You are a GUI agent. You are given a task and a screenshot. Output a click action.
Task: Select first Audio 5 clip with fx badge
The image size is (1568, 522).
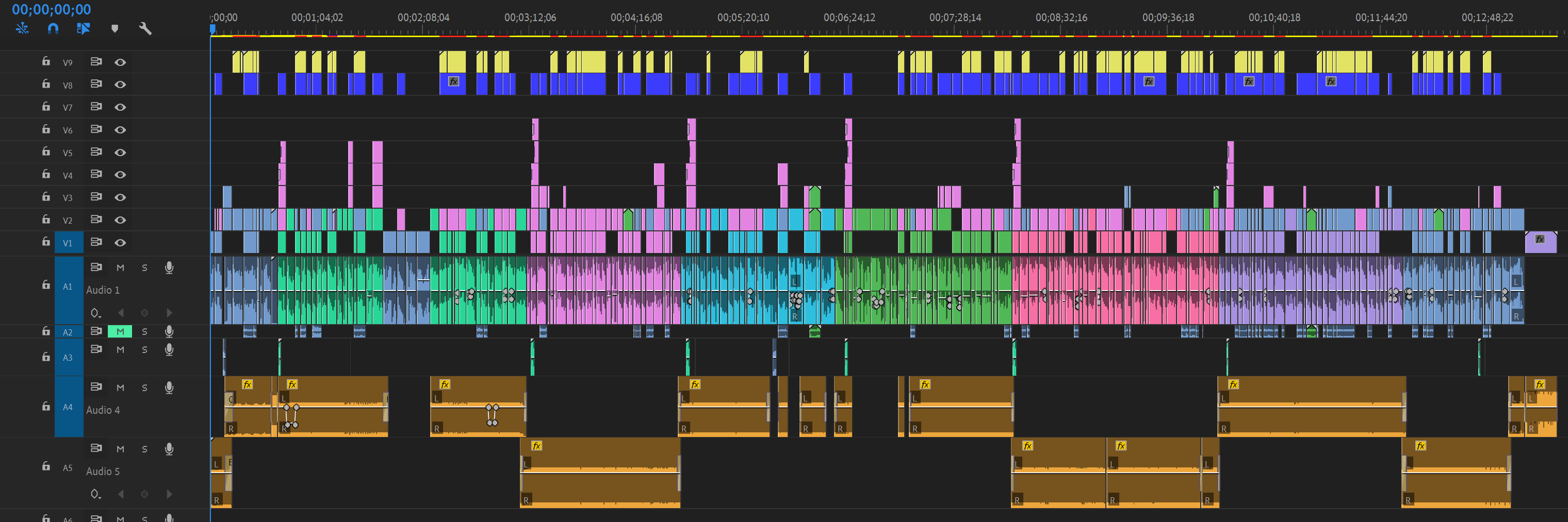pos(600,472)
